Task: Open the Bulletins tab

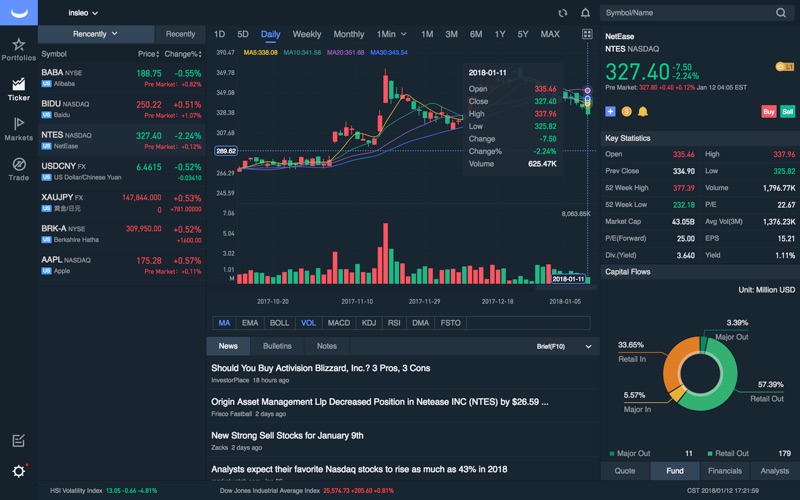Action: [x=277, y=346]
